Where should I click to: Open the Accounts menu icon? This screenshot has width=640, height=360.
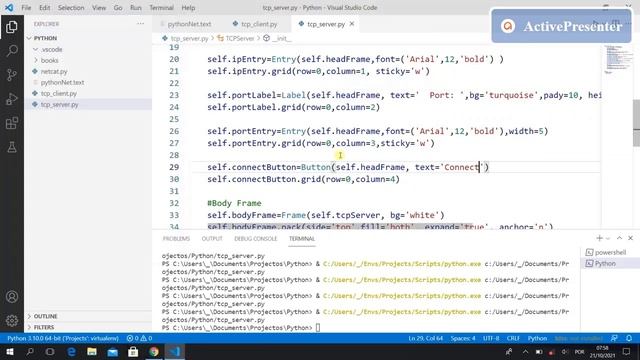click(x=12, y=297)
